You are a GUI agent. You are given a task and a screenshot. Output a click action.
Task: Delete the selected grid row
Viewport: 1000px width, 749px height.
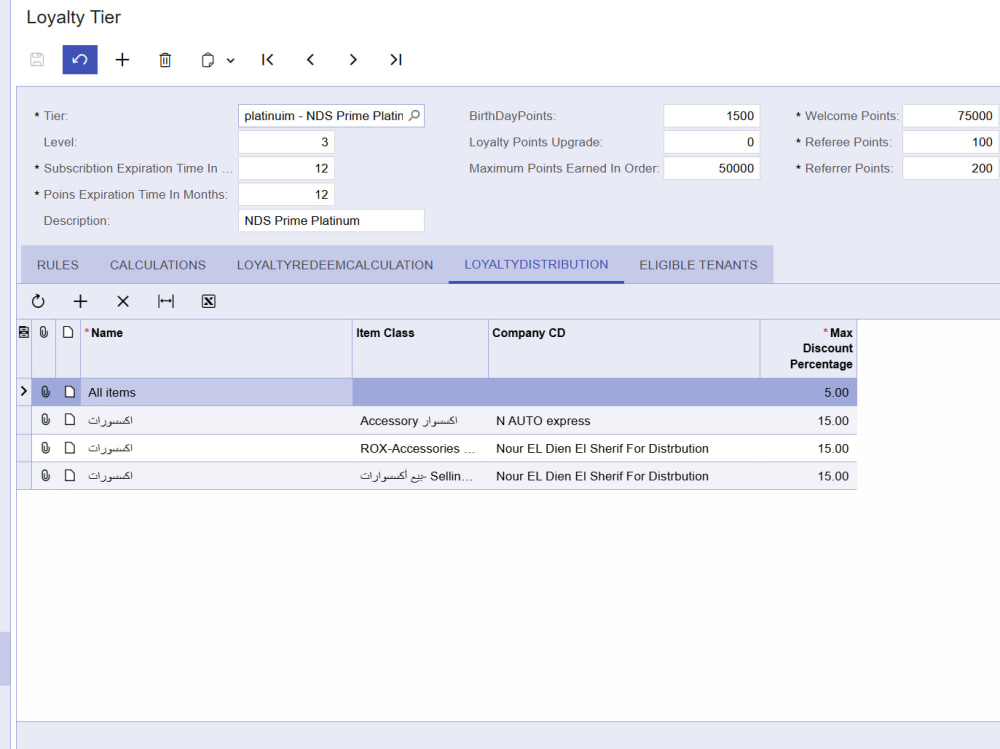pyautogui.click(x=123, y=301)
